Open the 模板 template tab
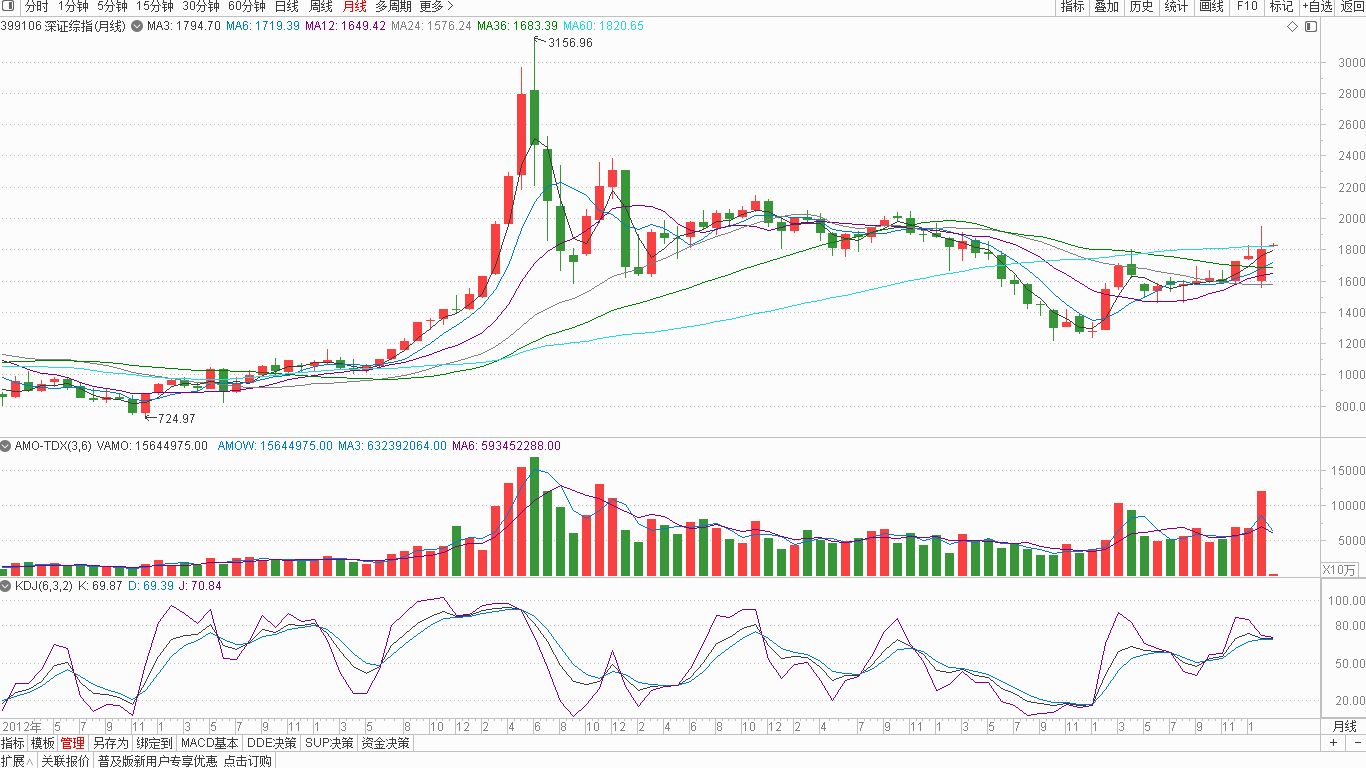 42,743
